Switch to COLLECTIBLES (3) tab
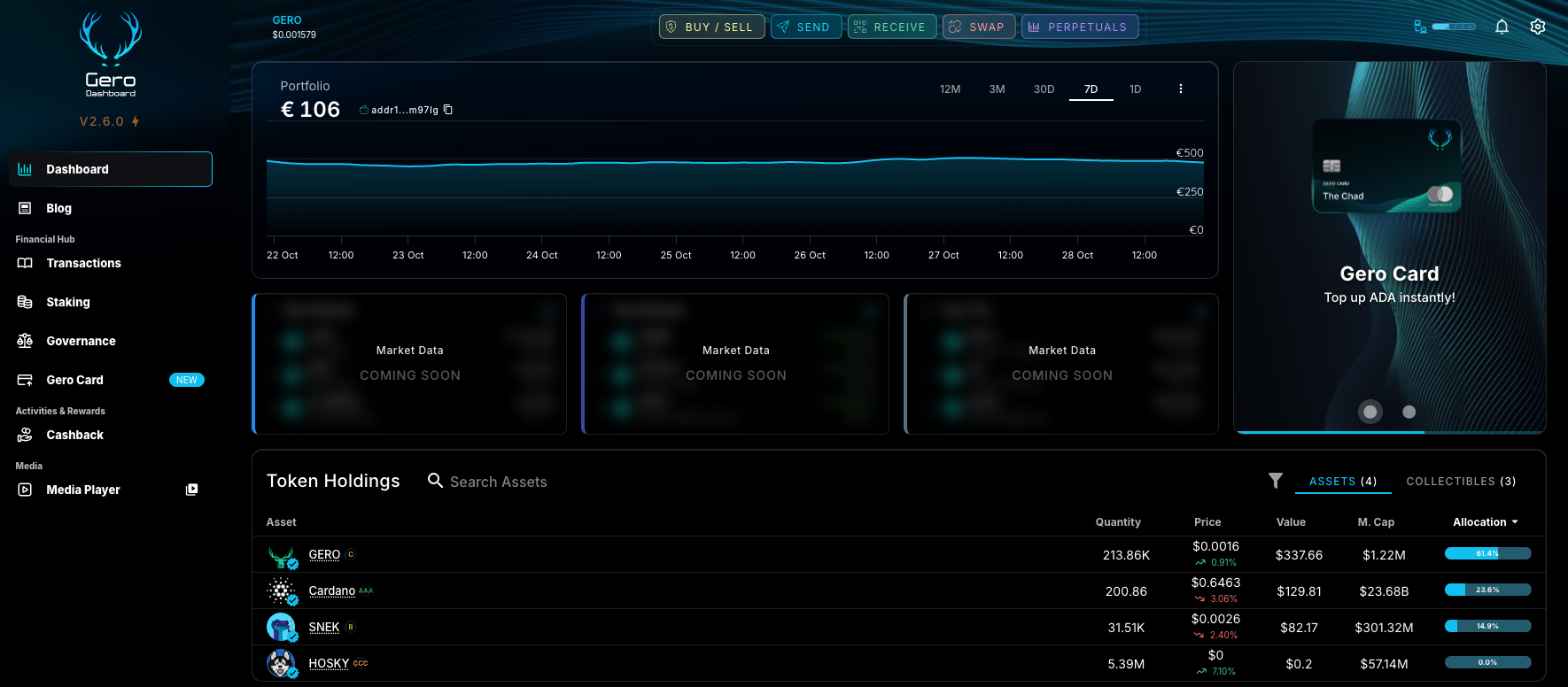 pyautogui.click(x=1461, y=481)
